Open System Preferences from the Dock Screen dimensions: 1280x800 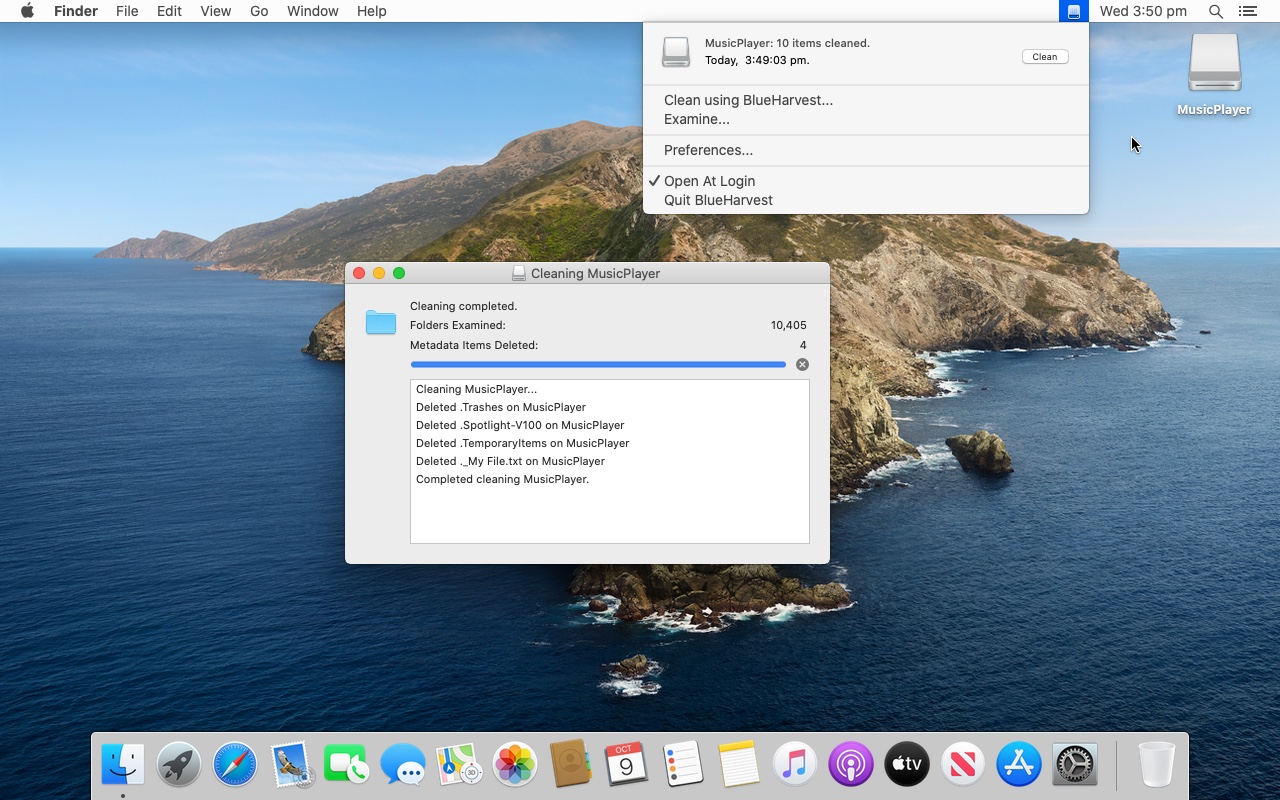coord(1074,763)
